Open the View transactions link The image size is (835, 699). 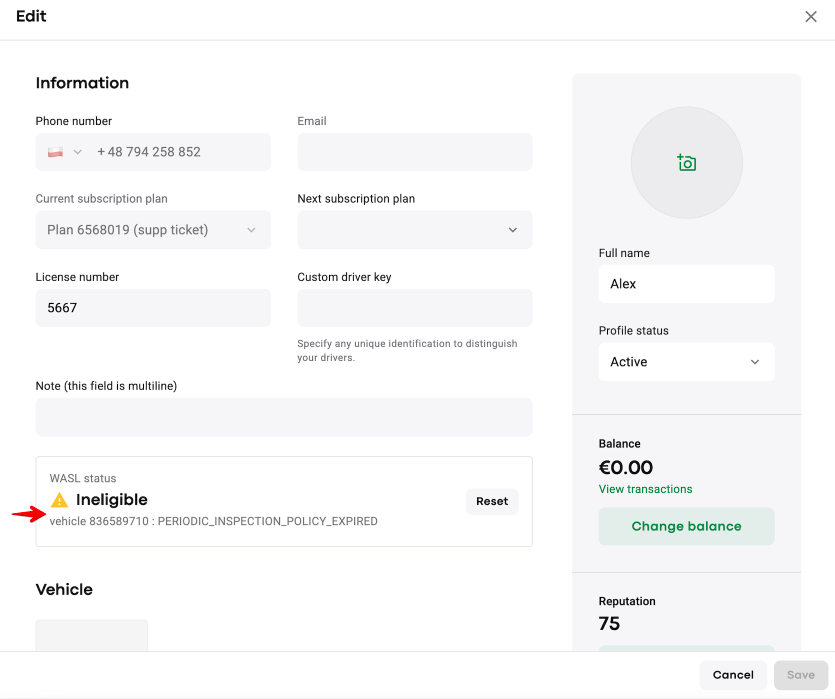645,489
